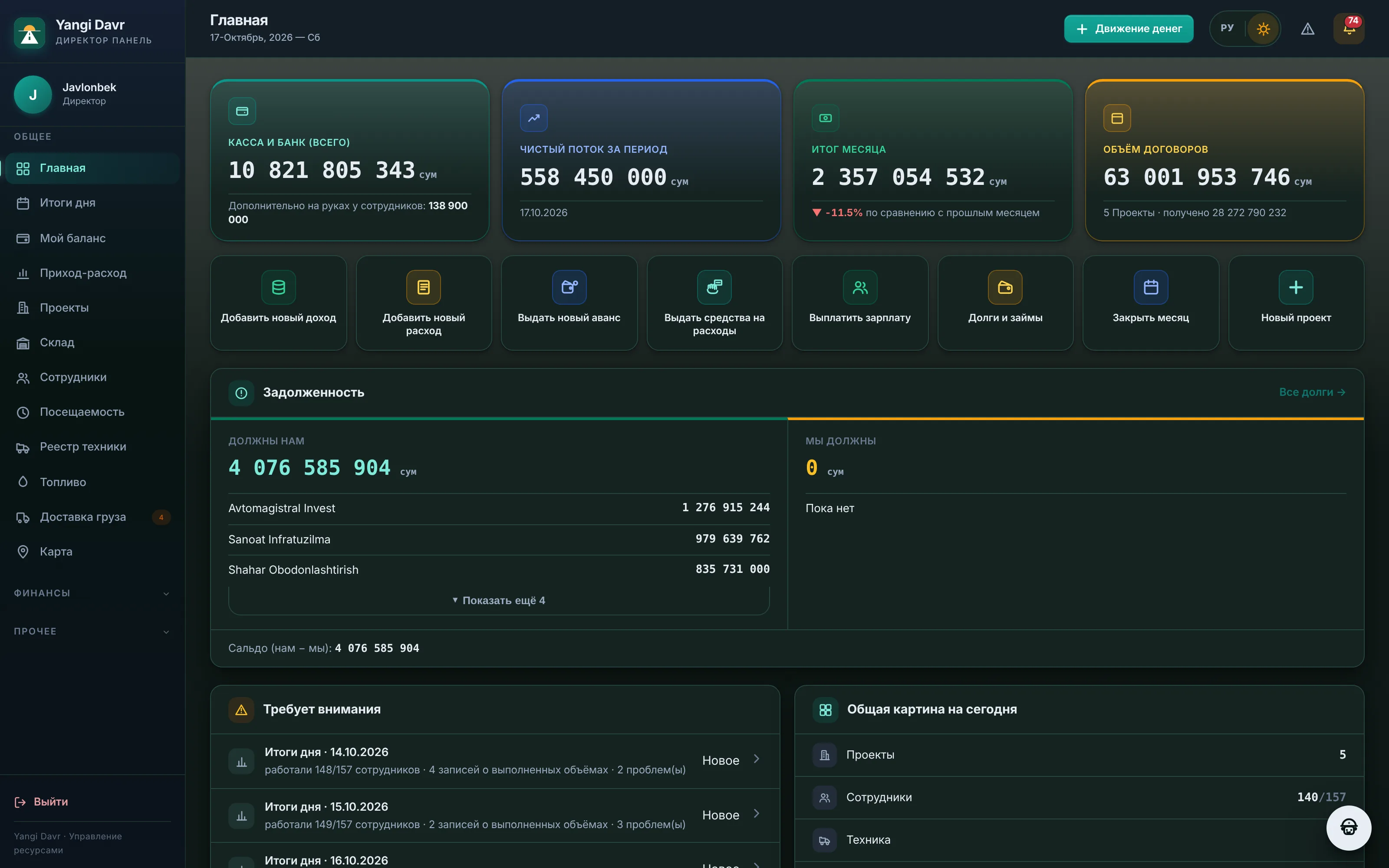Go to Итоги дня sidebar item
The height and width of the screenshot is (868, 1389).
coord(92,203)
